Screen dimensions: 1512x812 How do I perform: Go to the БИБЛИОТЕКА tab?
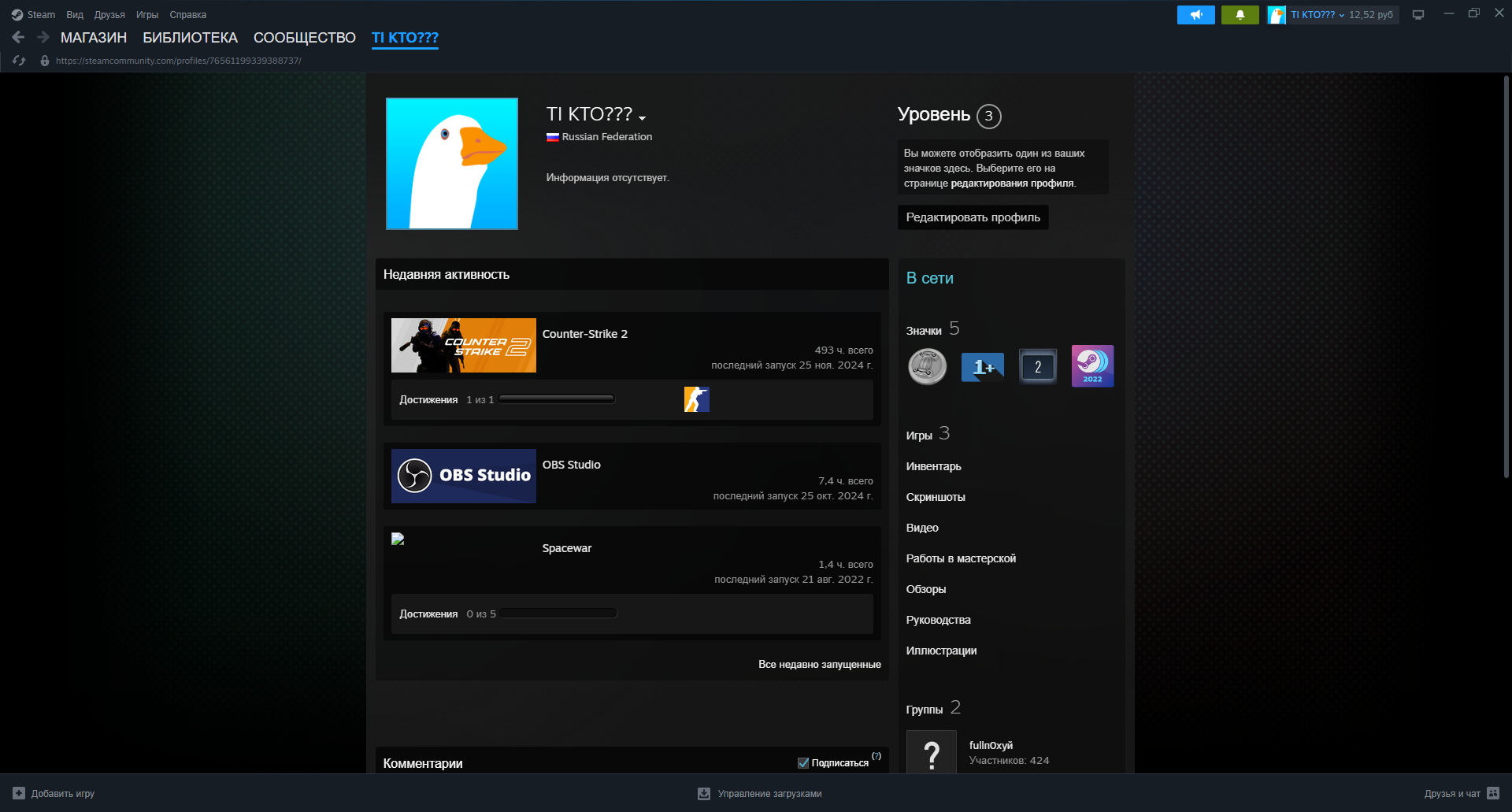click(x=190, y=38)
